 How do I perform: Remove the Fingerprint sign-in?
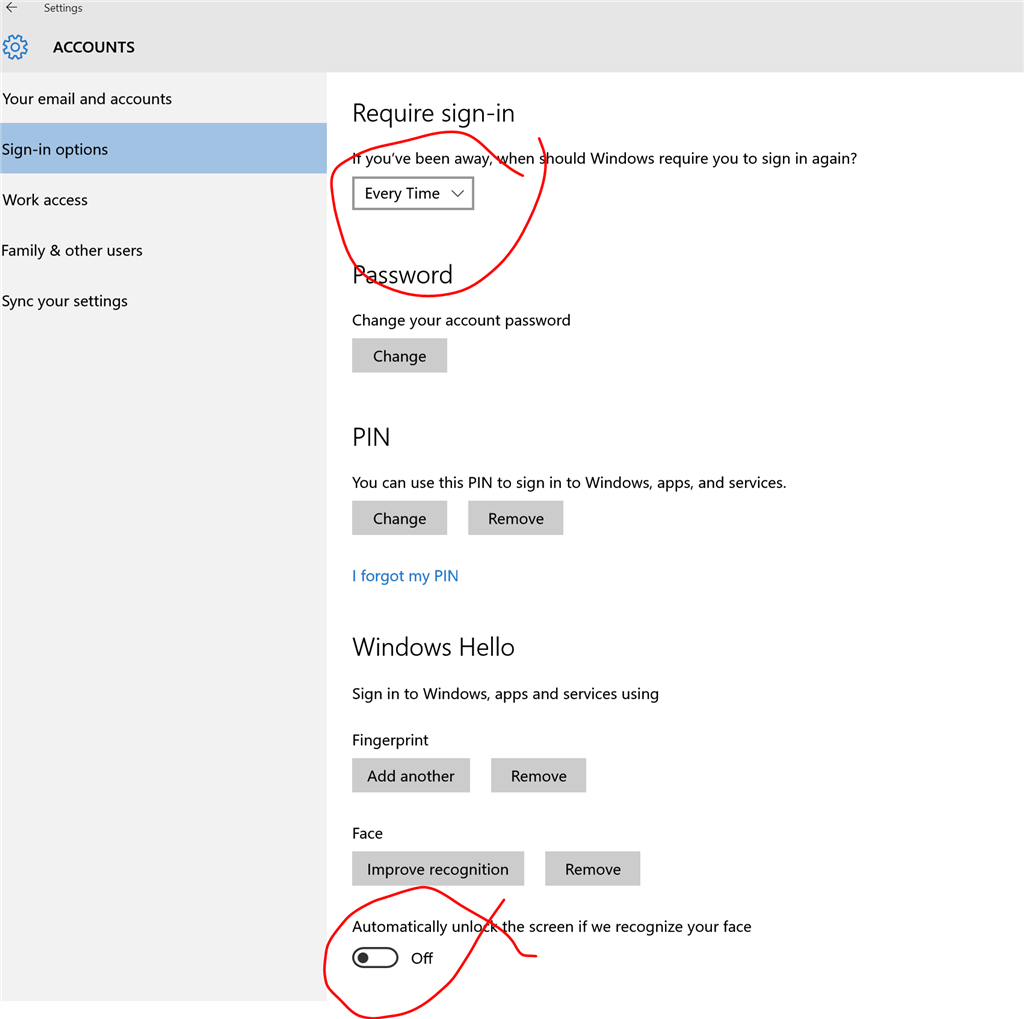click(538, 776)
